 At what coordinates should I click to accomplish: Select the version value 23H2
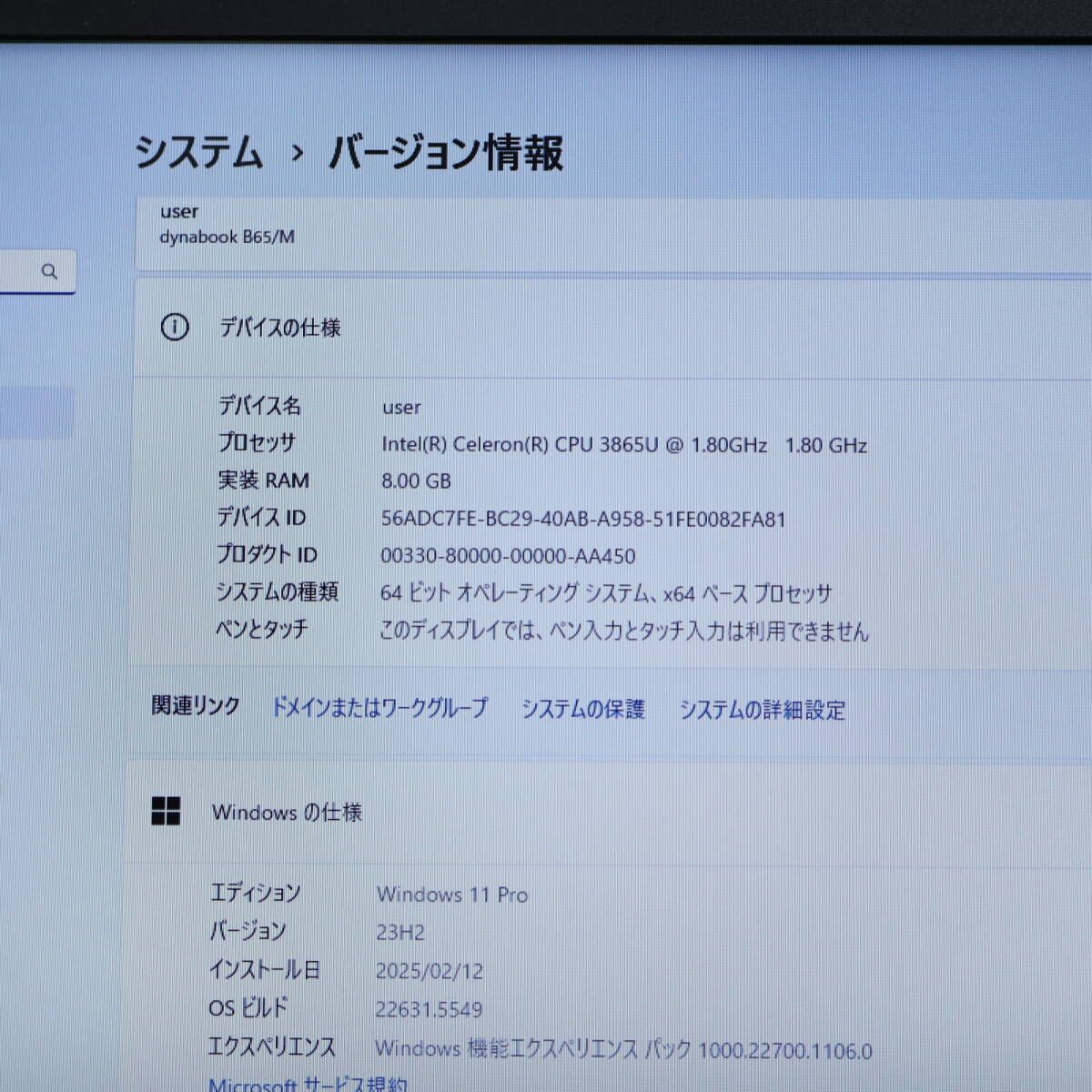pos(400,933)
